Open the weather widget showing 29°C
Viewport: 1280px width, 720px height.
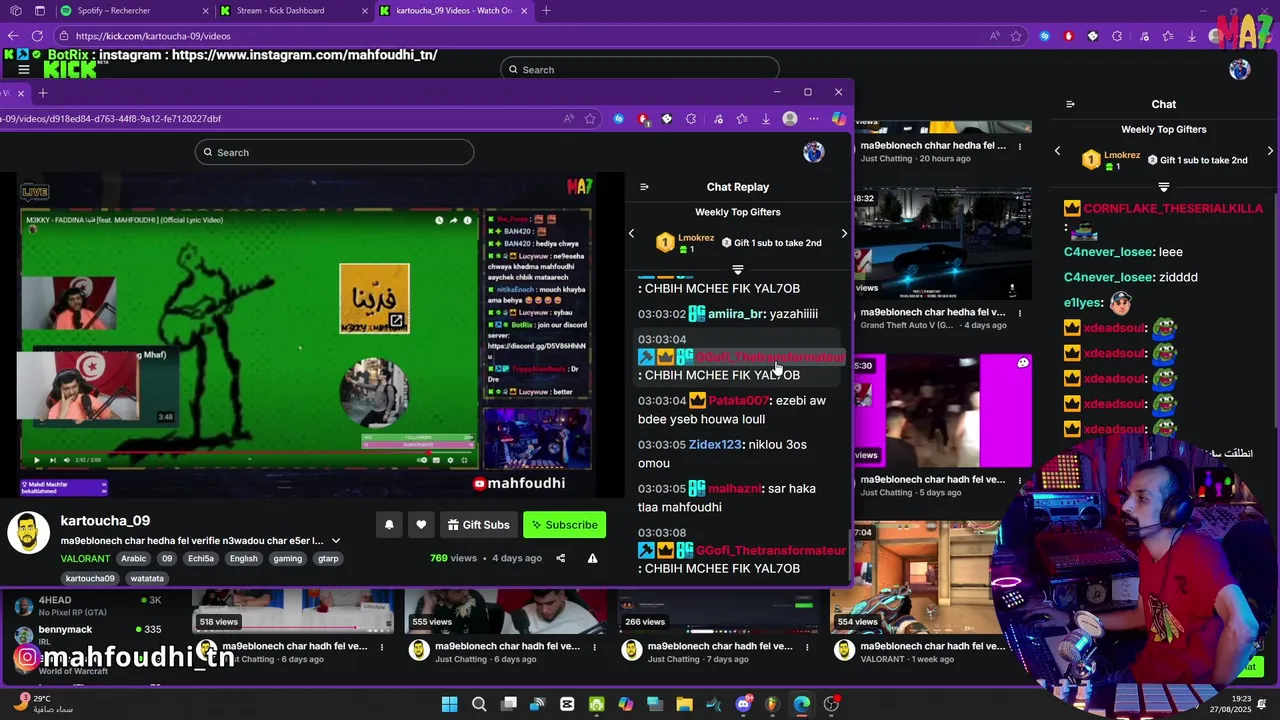point(42,704)
